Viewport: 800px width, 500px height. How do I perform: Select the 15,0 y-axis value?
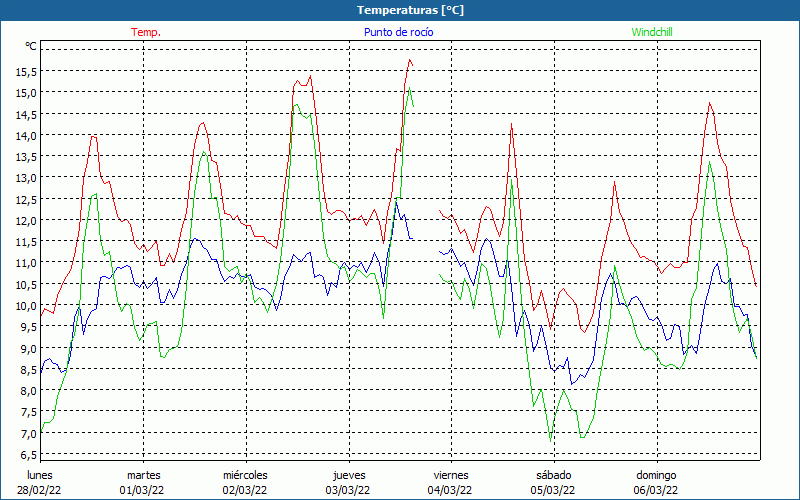point(27,93)
